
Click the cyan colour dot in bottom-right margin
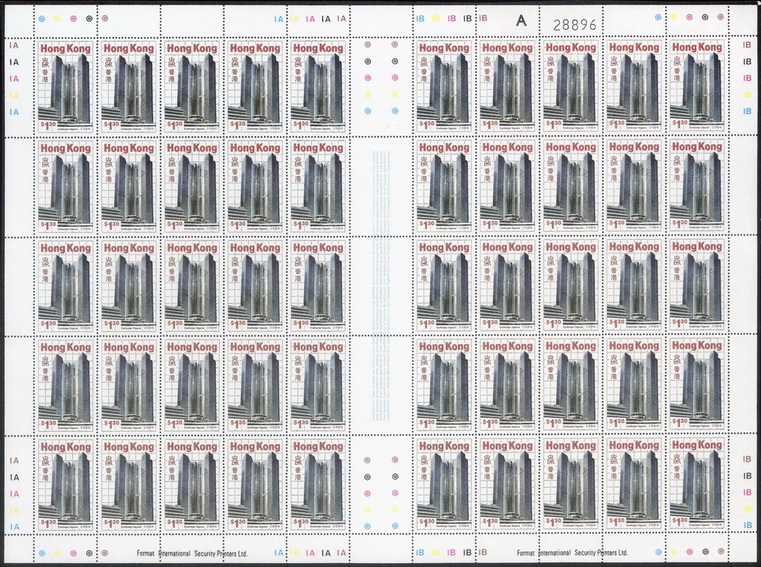[658, 552]
